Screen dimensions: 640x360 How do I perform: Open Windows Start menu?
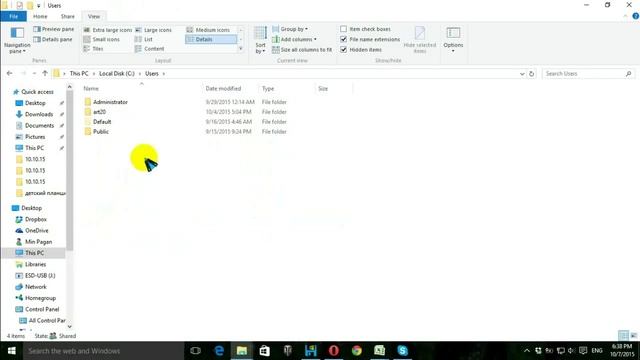tap(11, 351)
